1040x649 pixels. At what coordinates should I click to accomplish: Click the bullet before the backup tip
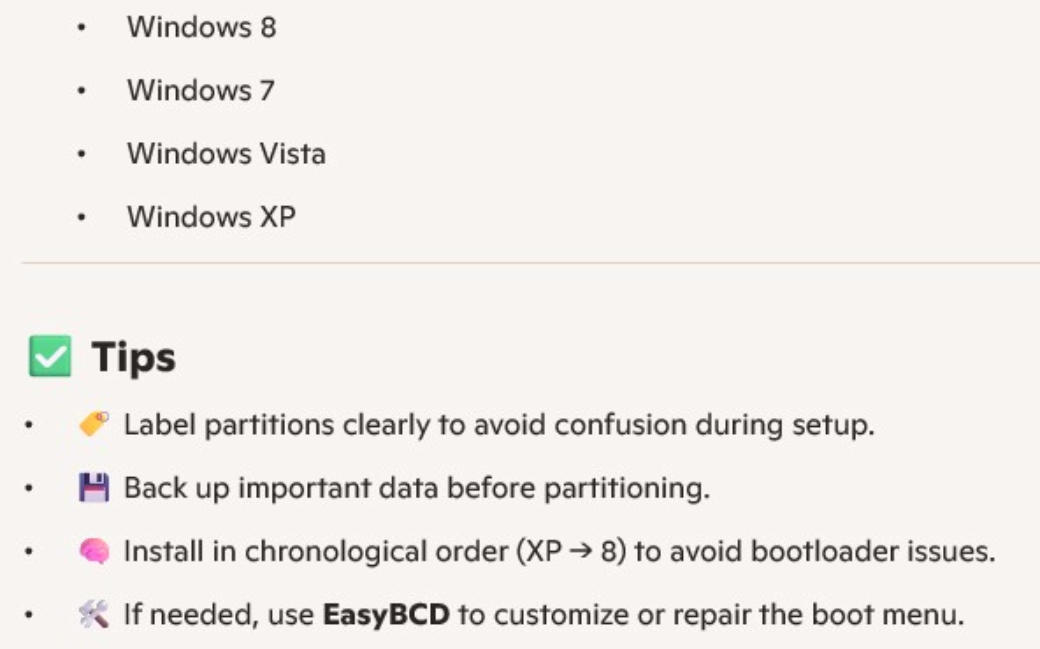point(33,489)
